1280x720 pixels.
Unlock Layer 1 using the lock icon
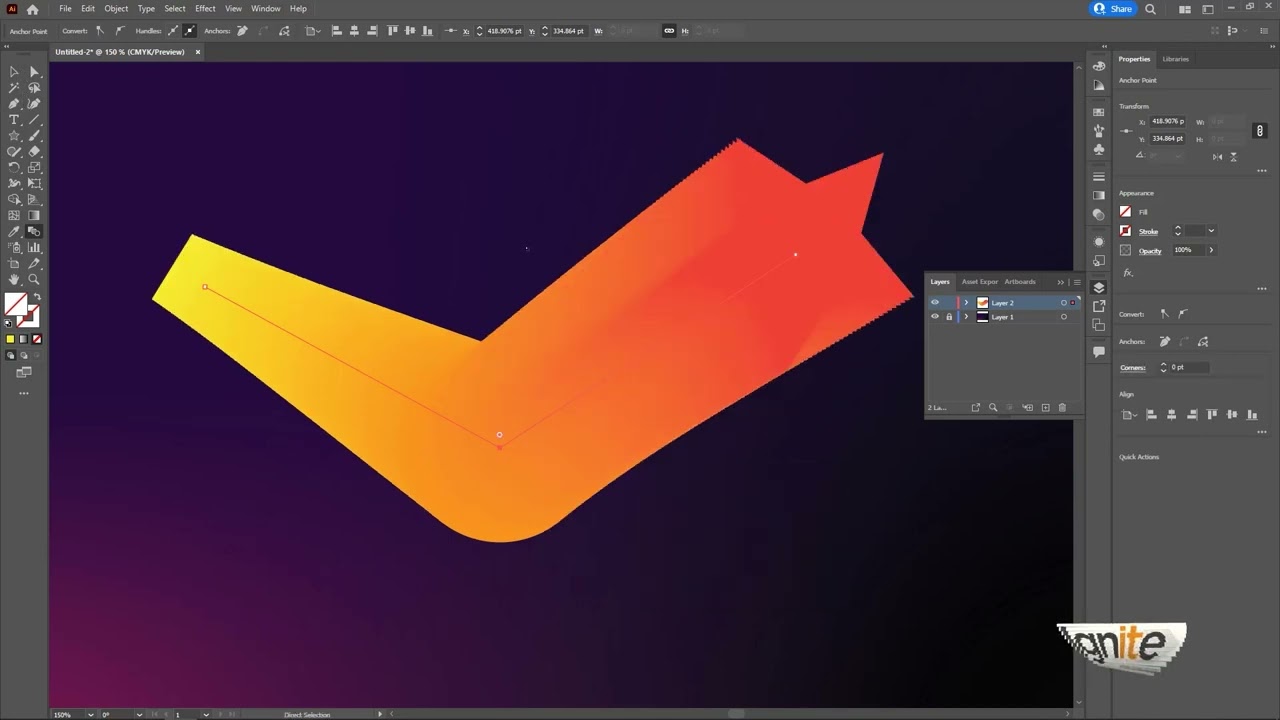point(949,317)
